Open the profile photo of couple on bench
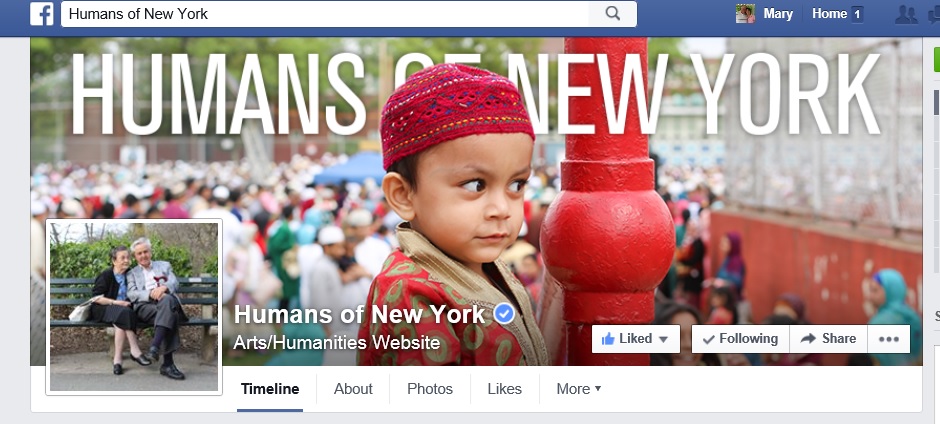The image size is (940, 424). pos(134,306)
